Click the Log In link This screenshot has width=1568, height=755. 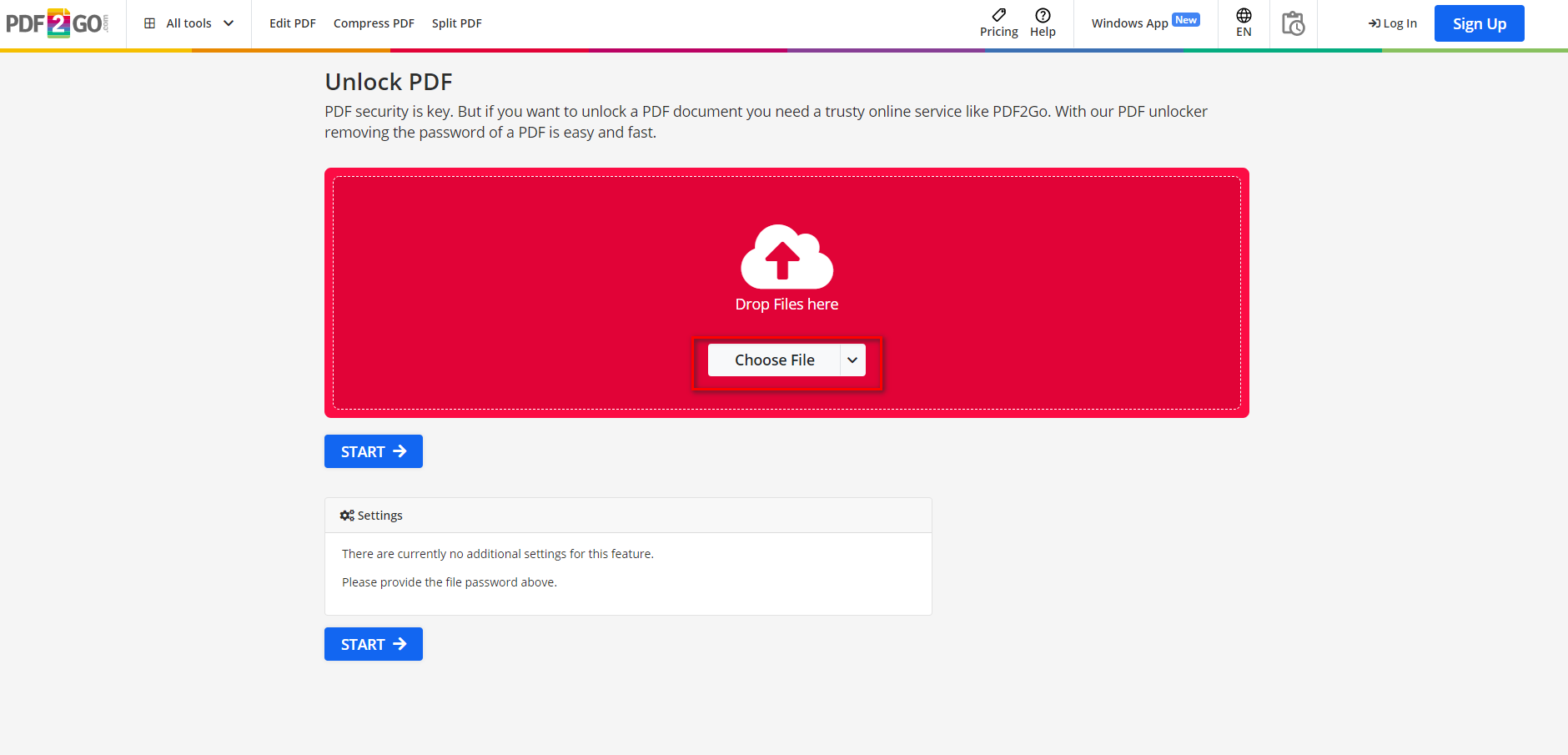1392,23
